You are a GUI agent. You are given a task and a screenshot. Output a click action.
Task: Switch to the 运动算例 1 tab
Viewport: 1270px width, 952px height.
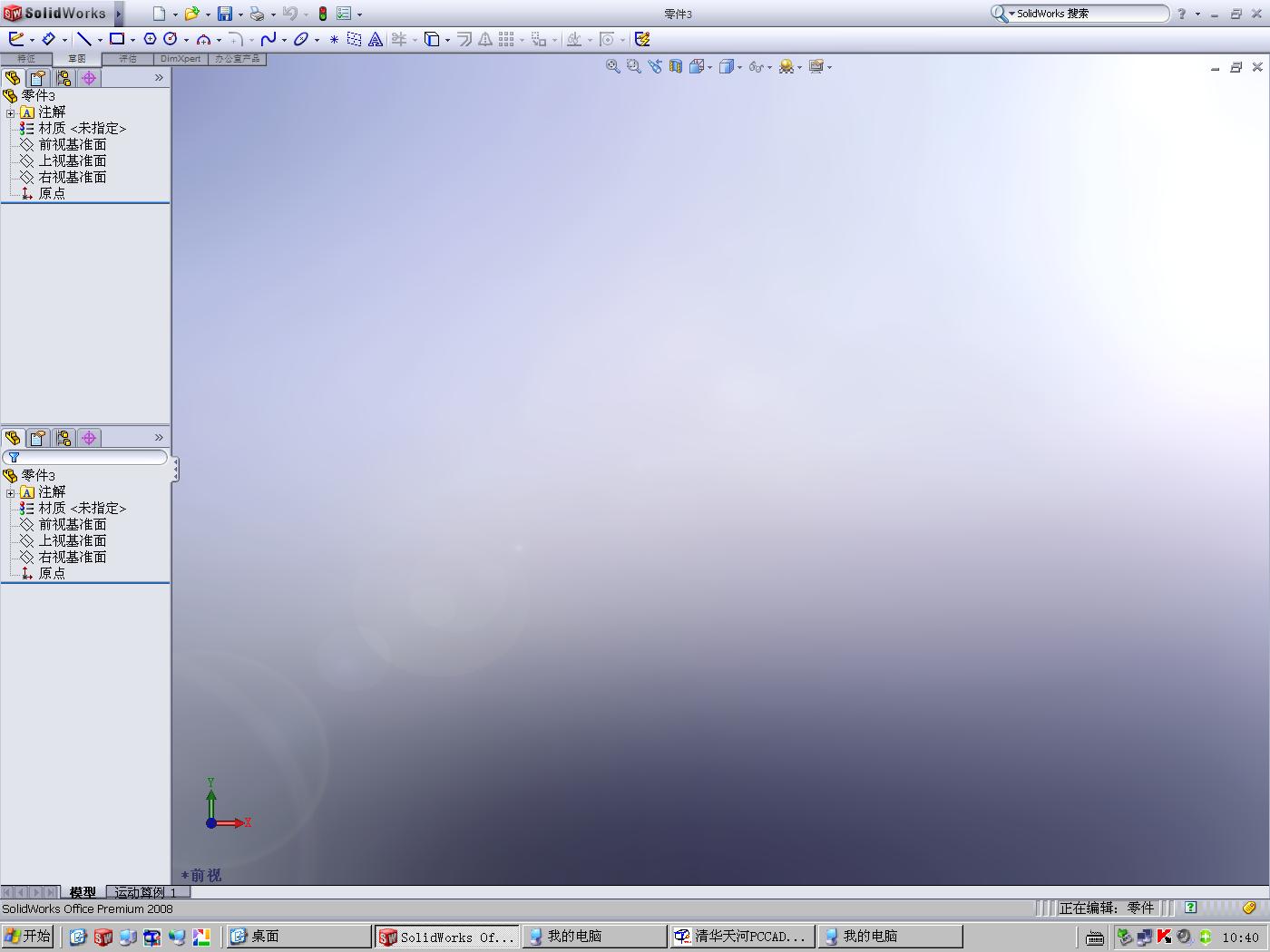point(145,892)
